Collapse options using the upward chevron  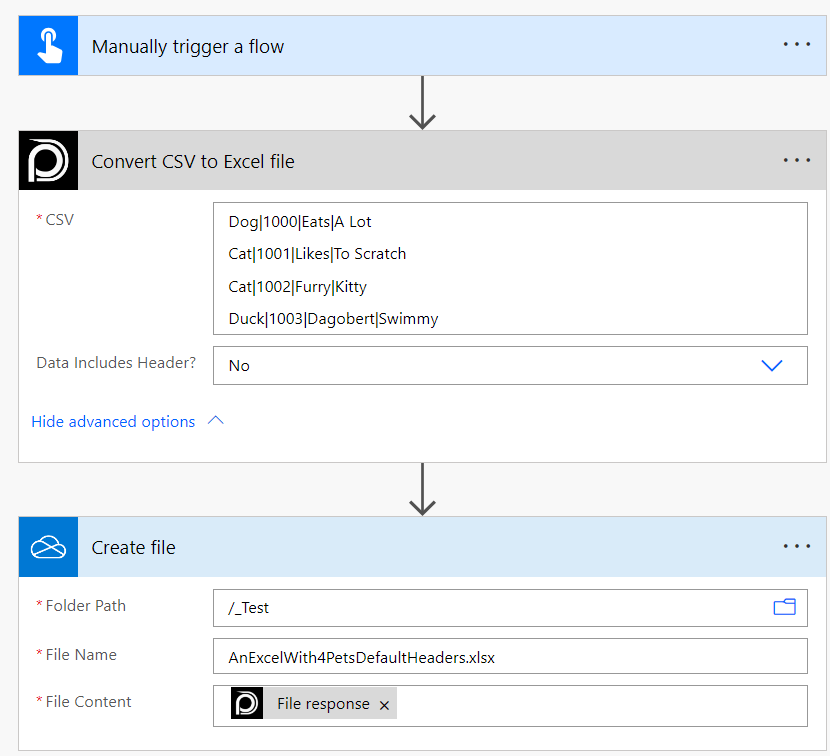pyautogui.click(x=215, y=421)
